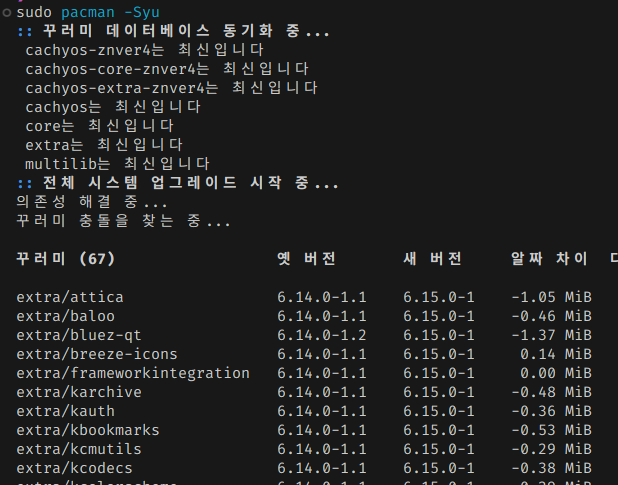
Task: Click the "-0.48 MiB" size for karchive
Action: click(x=551, y=392)
